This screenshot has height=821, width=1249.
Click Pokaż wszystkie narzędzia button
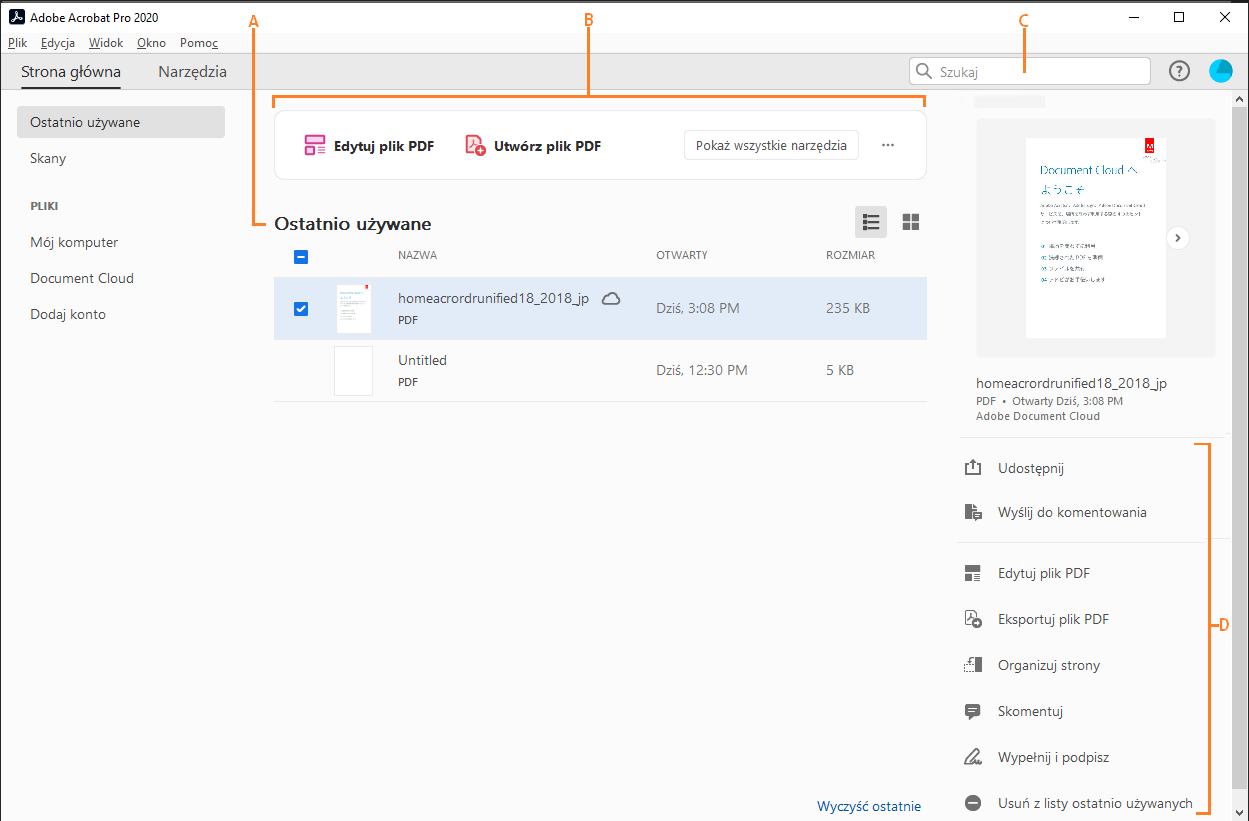point(771,145)
